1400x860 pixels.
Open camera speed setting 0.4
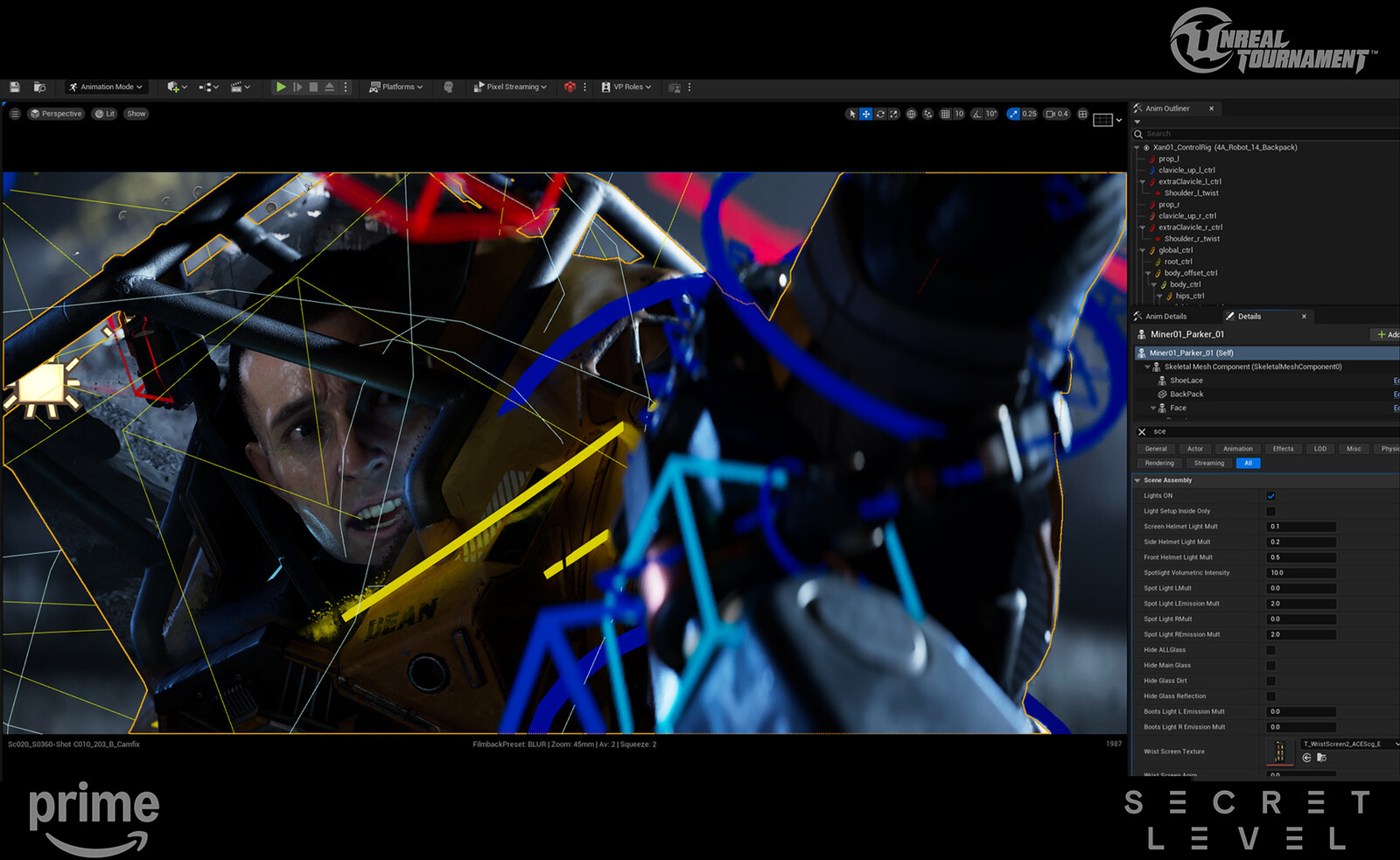[1057, 114]
